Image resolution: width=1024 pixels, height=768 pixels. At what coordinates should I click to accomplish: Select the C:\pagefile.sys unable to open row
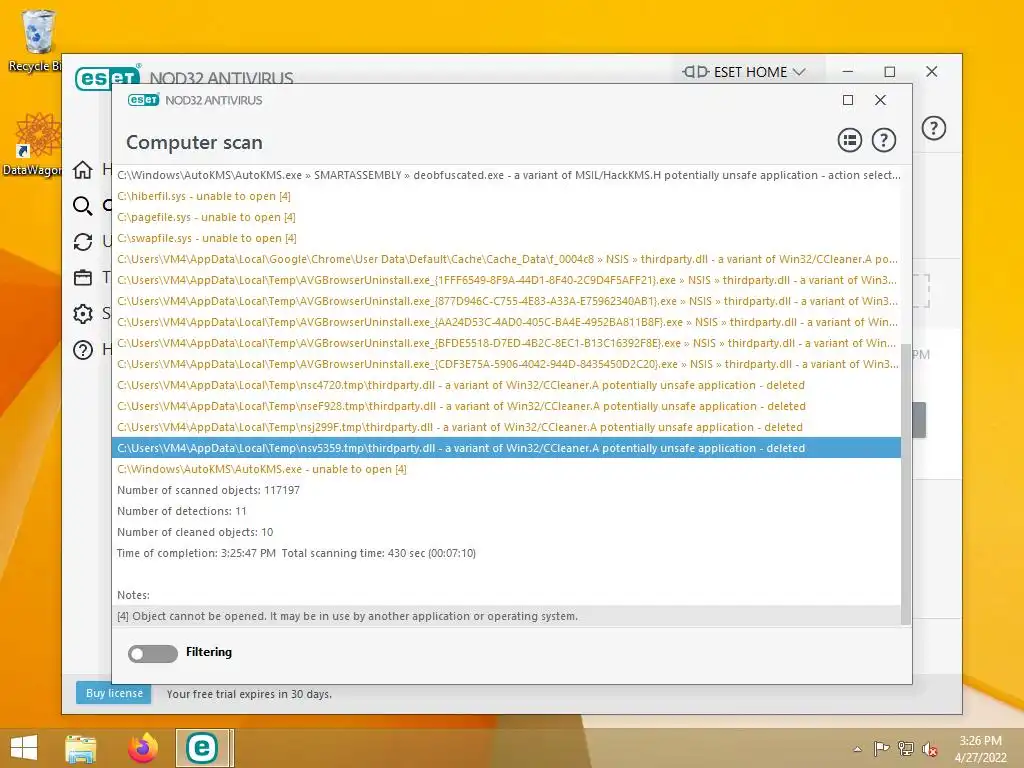point(506,217)
